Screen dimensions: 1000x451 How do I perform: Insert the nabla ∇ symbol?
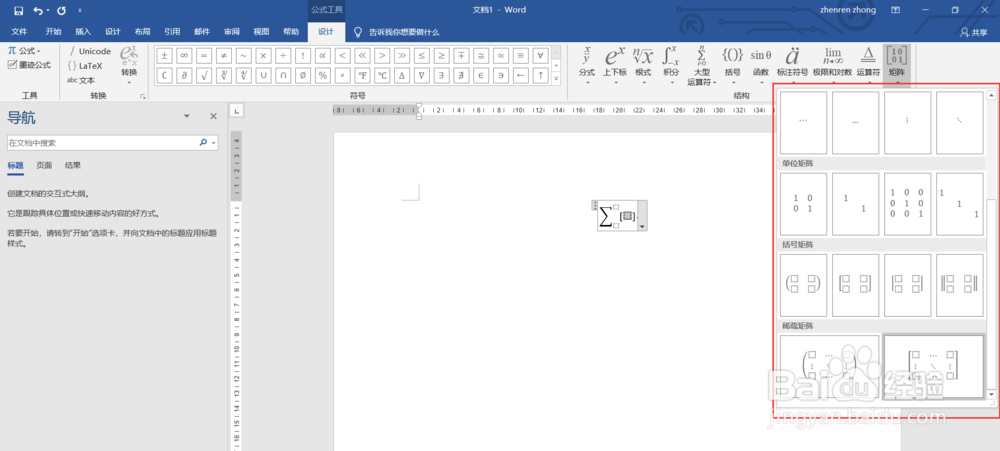[x=422, y=76]
